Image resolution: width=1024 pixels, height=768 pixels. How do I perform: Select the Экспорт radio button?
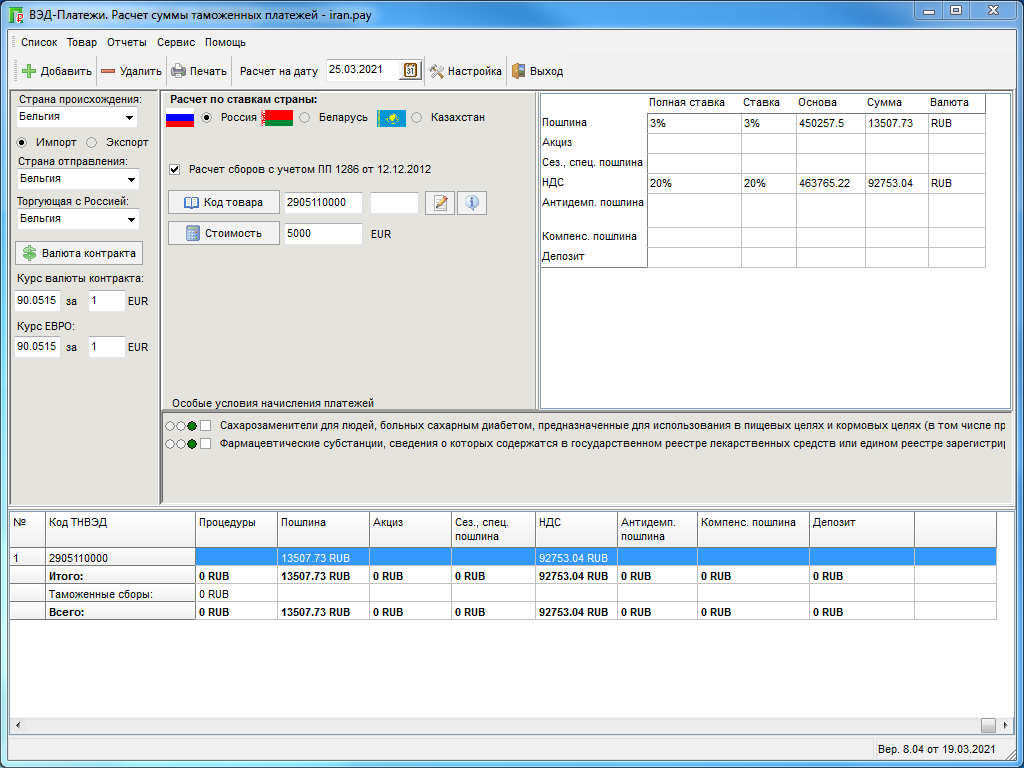[x=92, y=142]
